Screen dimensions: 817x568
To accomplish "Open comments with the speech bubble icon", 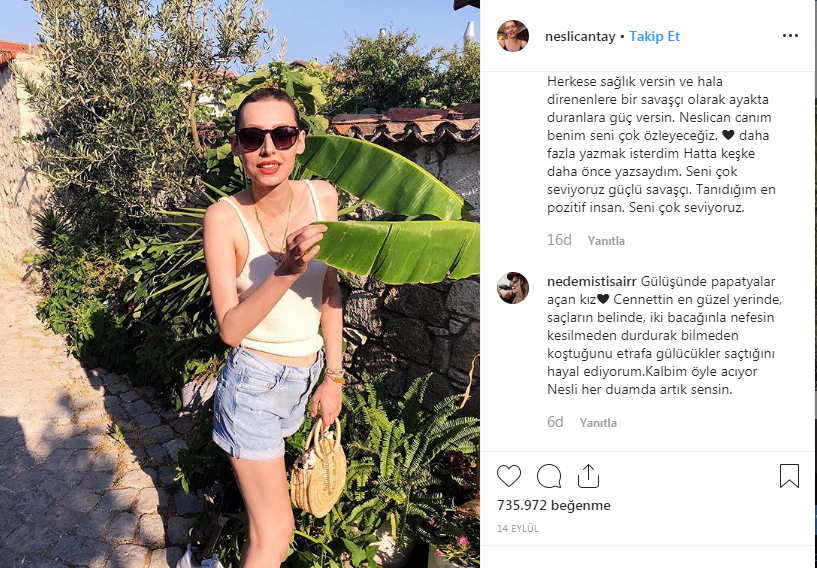I will (549, 476).
